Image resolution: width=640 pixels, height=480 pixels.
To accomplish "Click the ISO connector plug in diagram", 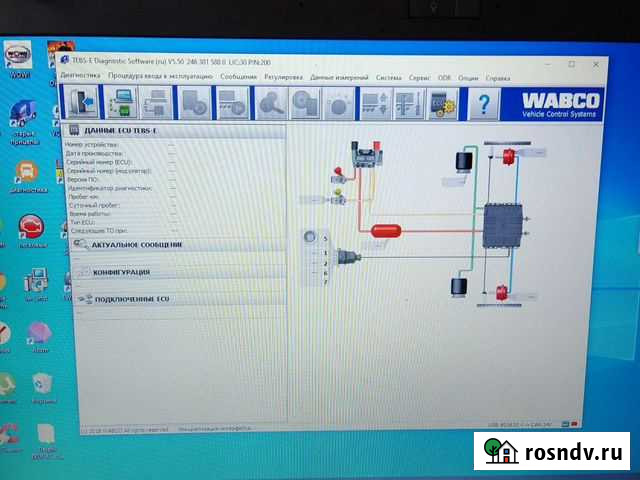I will click(x=348, y=257).
